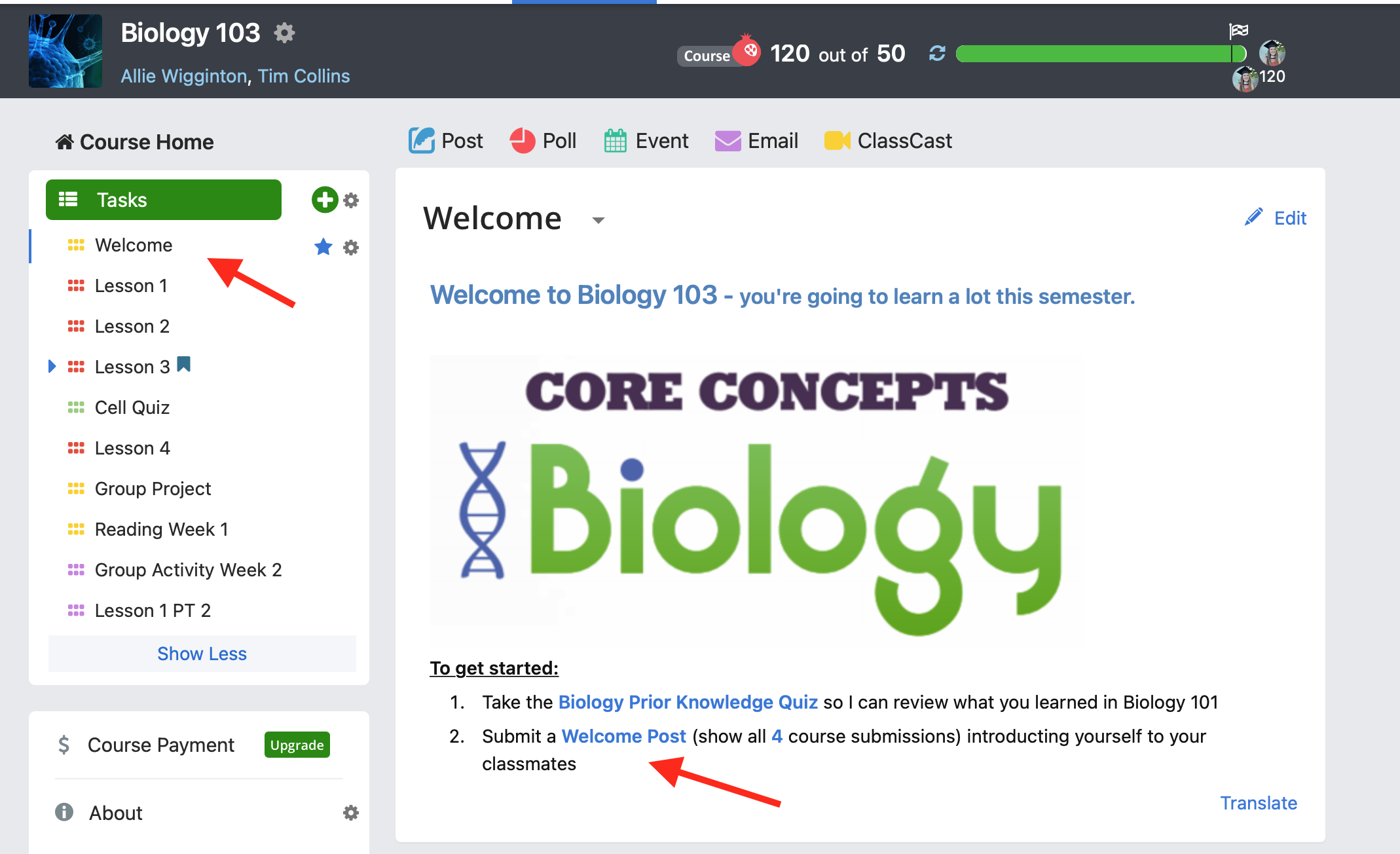
Task: Open Biology Prior Knowledge Quiz link
Action: coord(688,702)
